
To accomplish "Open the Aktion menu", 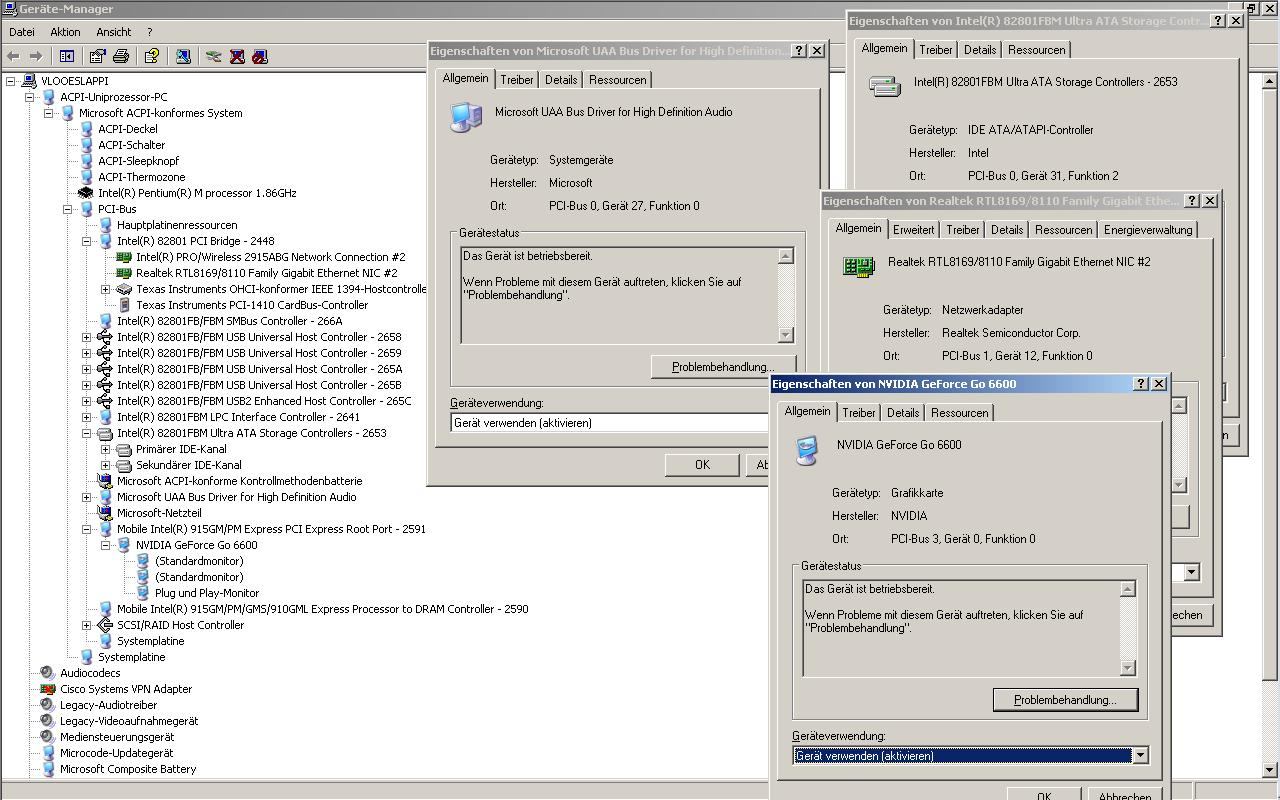I will [65, 32].
